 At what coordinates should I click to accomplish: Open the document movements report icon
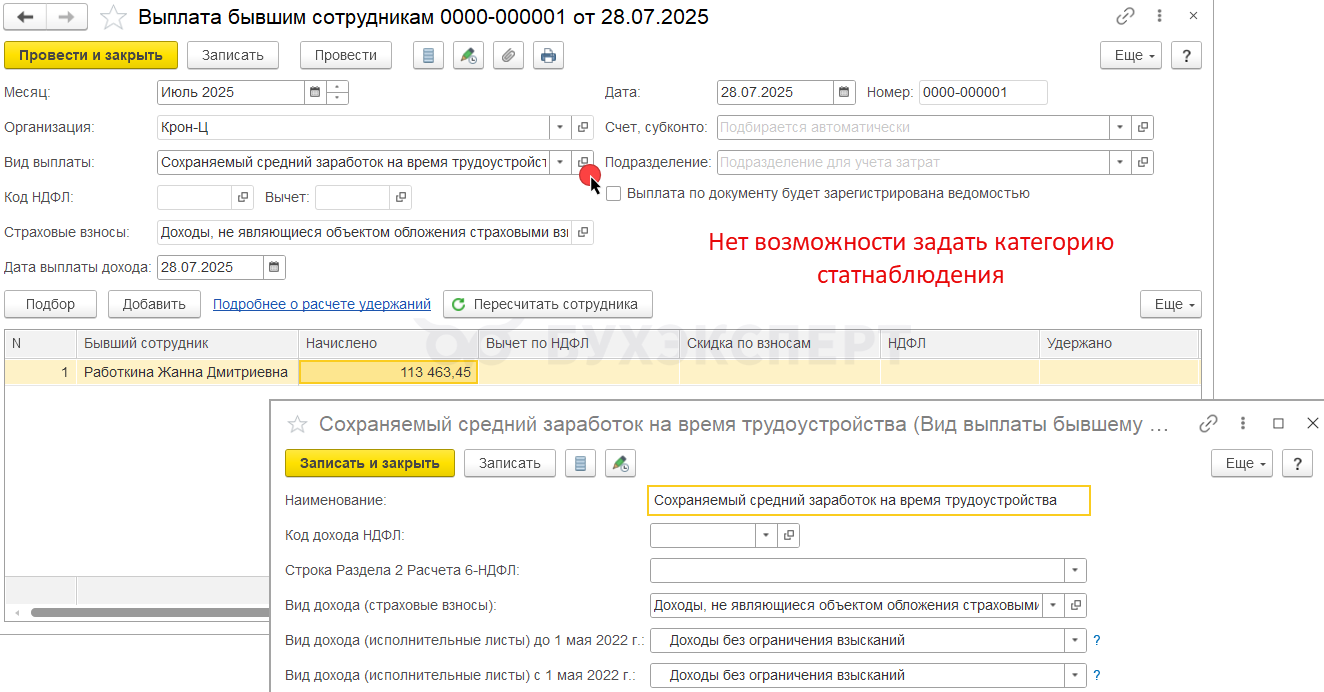point(428,55)
